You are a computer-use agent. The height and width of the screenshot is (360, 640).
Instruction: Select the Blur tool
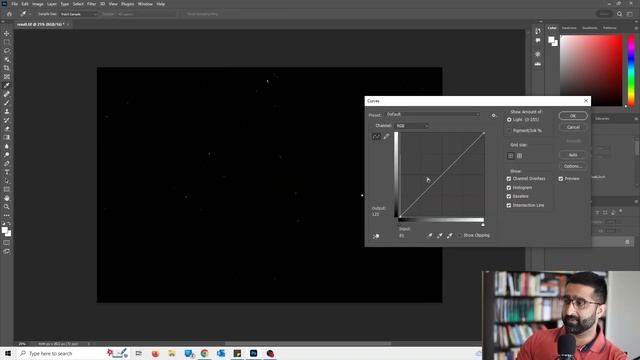tap(7, 146)
